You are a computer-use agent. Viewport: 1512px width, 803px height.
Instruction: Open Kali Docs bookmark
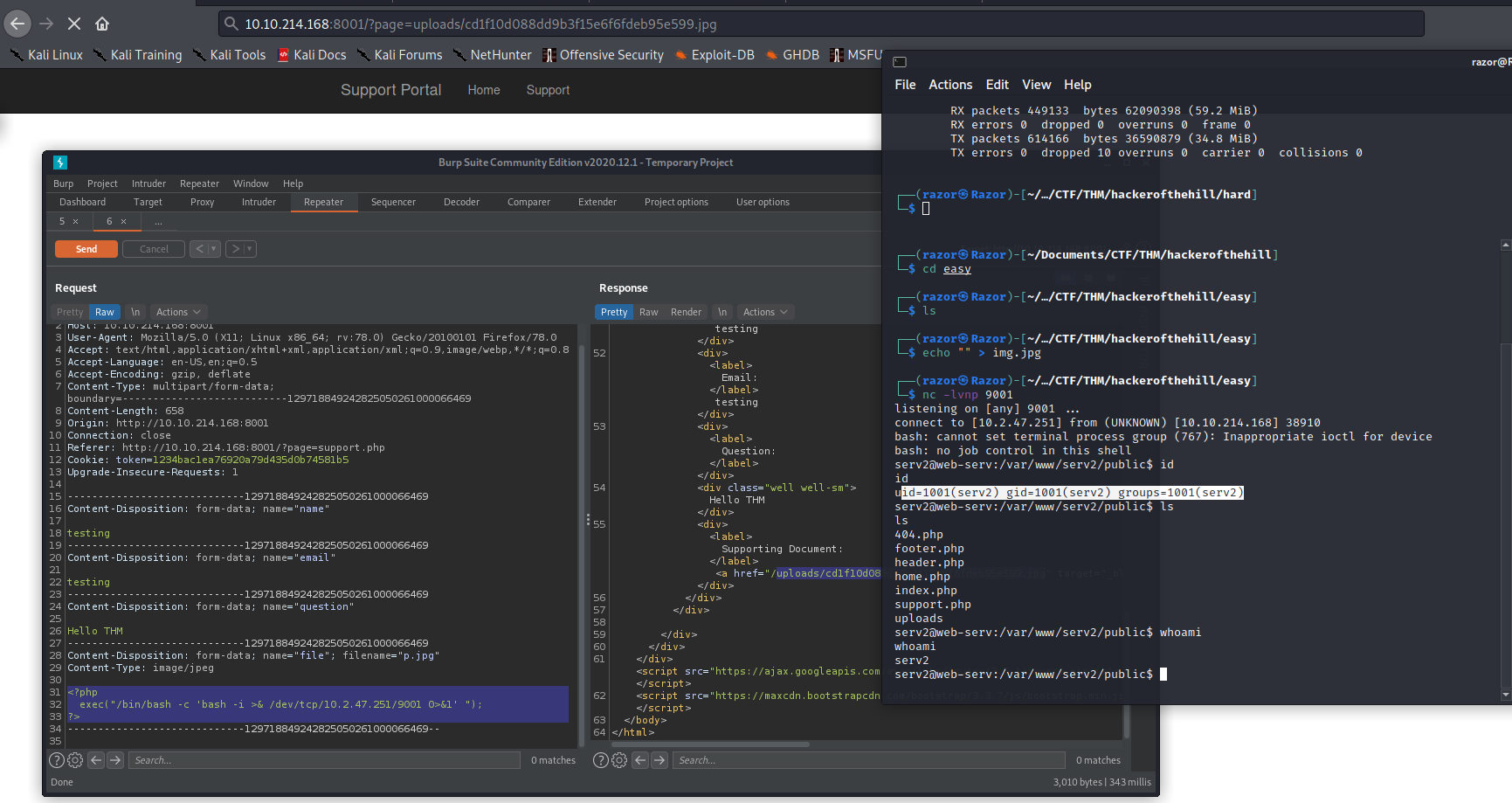[x=312, y=55]
